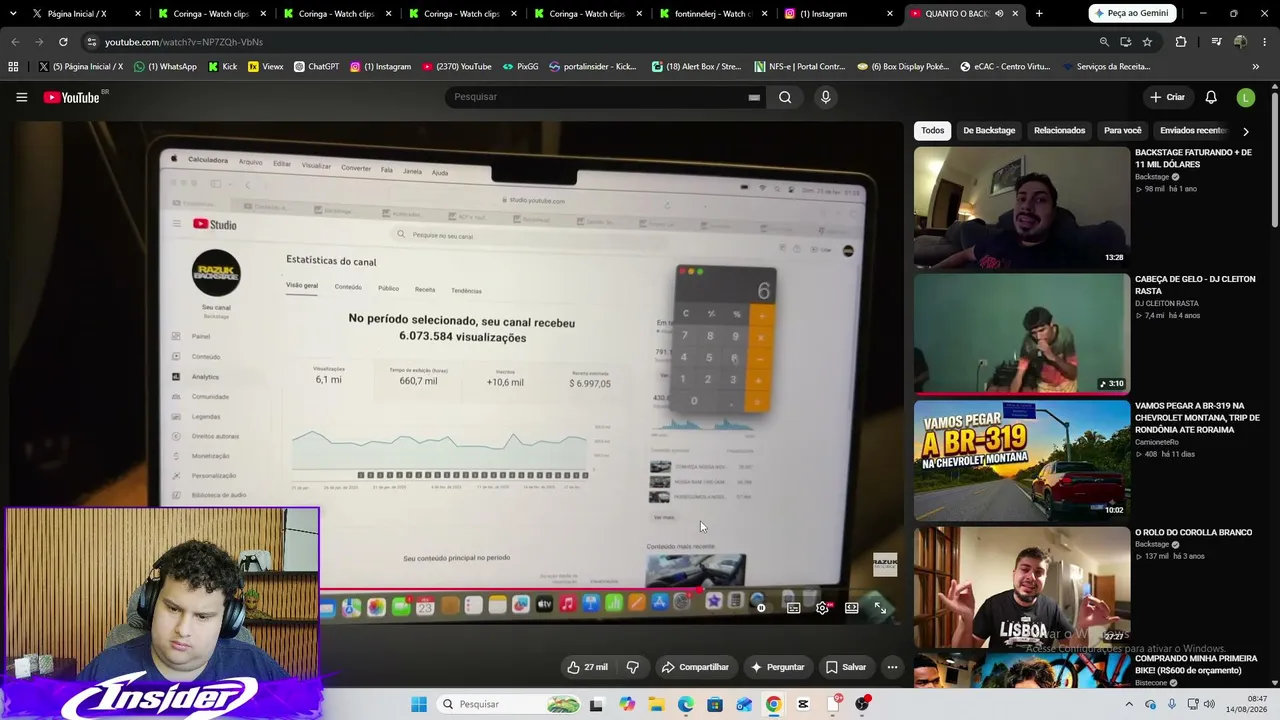Expand Chrome tab search dropdown
Screen dimensions: 1280x720
(15, 14)
